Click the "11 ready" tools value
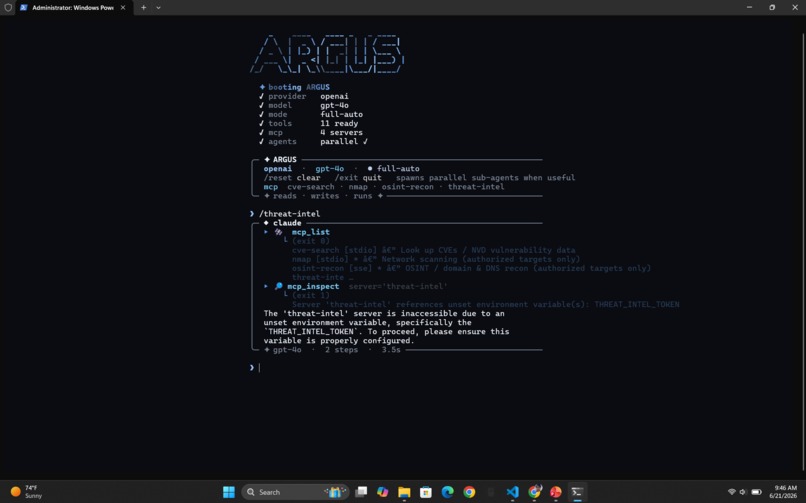The width and height of the screenshot is (806, 503). [x=339, y=123]
